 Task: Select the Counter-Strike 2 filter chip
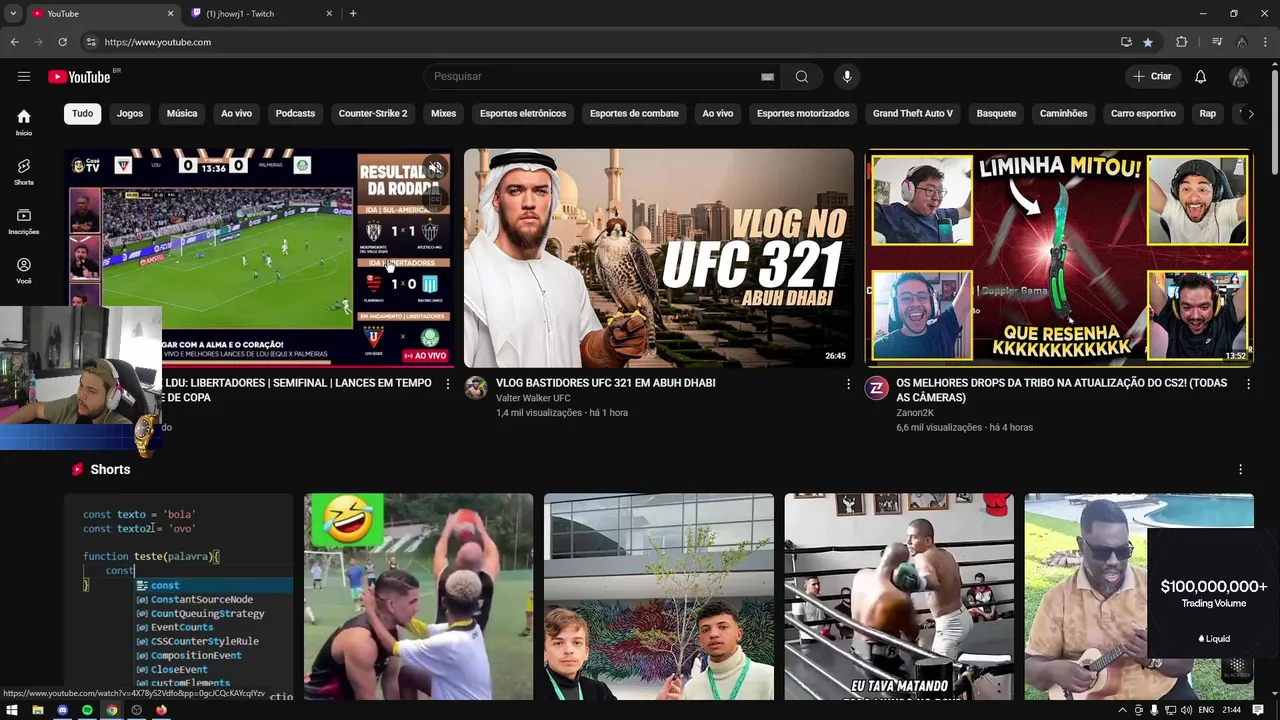(x=373, y=114)
